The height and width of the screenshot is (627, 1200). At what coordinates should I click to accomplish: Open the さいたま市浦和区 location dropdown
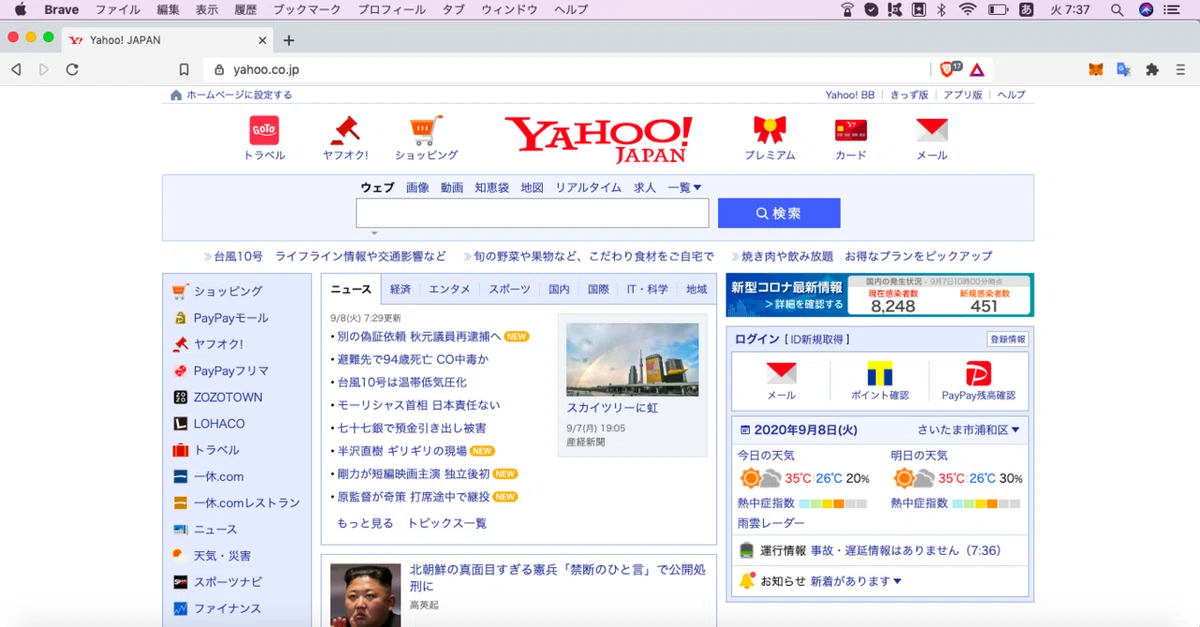click(969, 430)
